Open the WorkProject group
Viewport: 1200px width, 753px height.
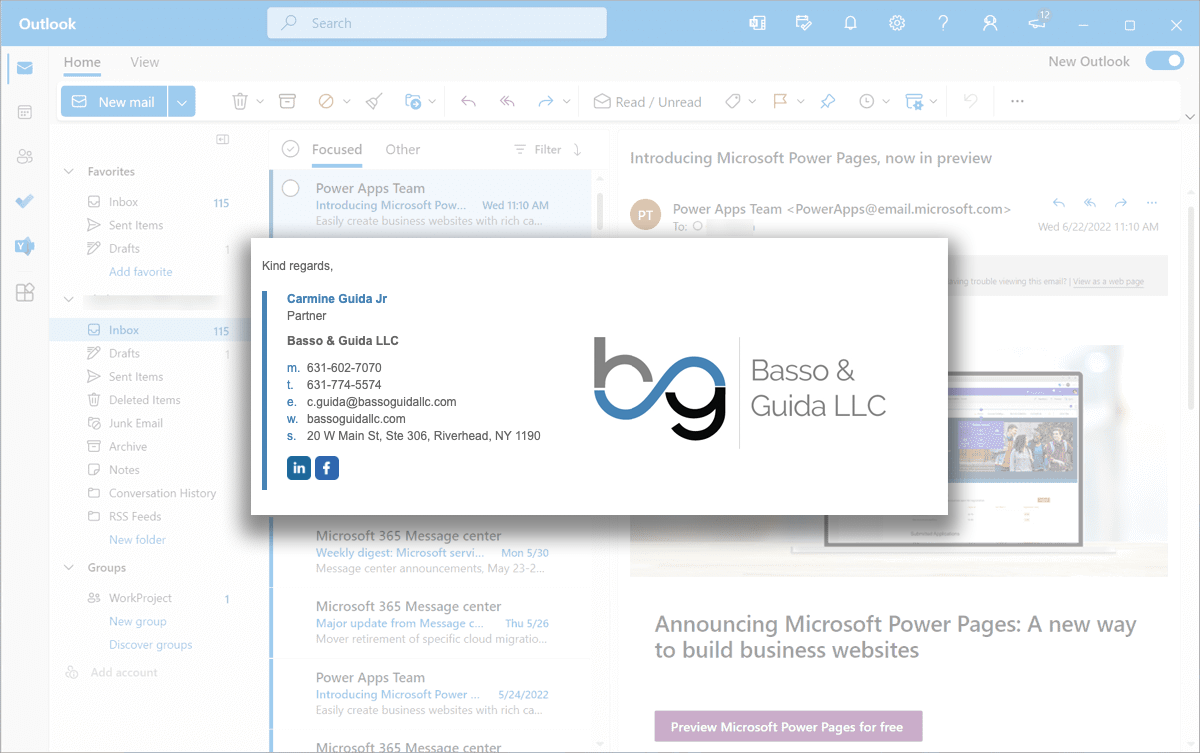141,598
